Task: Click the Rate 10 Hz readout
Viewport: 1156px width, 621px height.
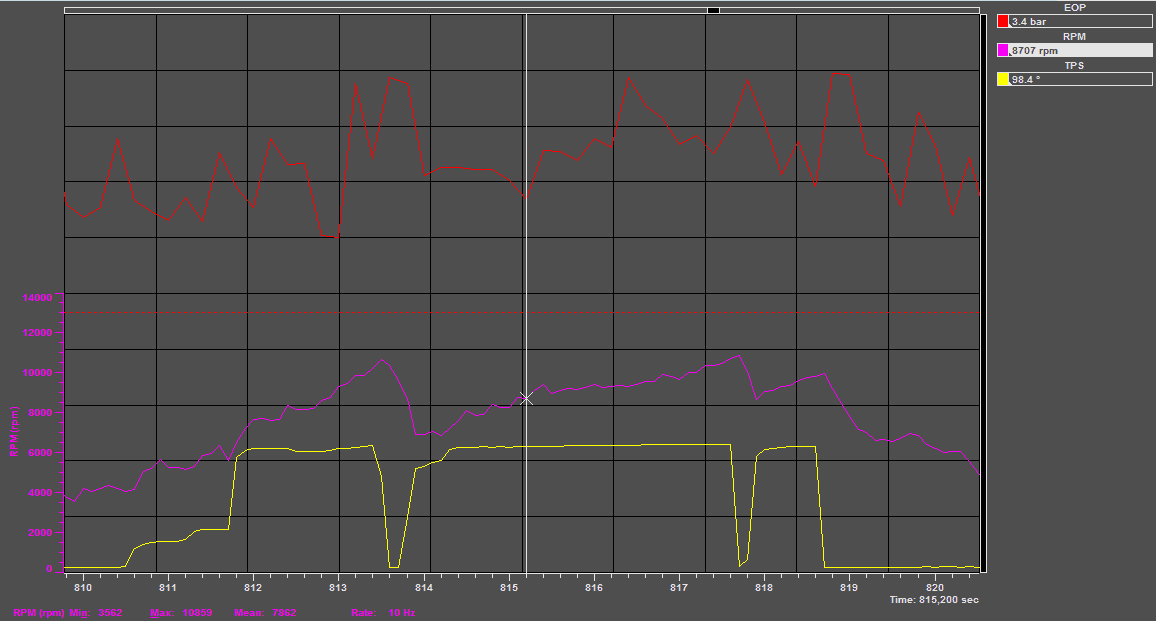Action: [x=382, y=612]
